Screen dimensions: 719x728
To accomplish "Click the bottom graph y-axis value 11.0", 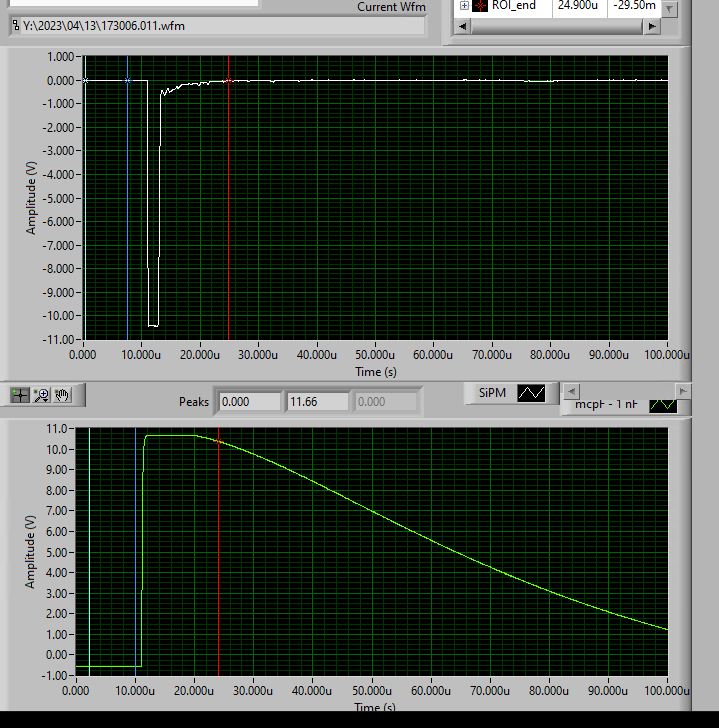I will [x=56, y=429].
